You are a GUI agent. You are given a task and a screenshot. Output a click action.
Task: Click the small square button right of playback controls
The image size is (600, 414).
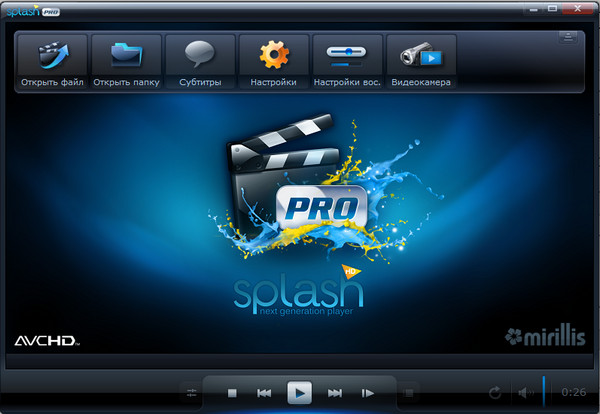tap(409, 393)
